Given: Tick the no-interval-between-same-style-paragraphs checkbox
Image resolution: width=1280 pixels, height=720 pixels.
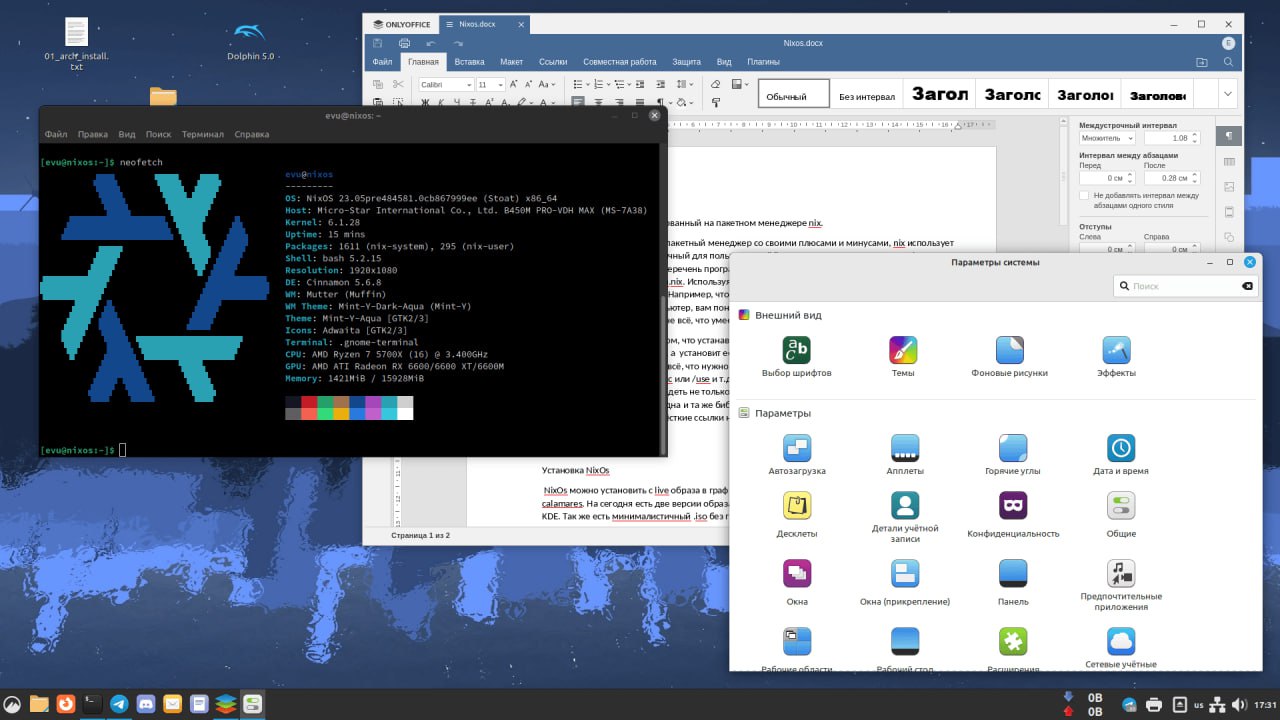Looking at the screenshot, I should point(1085,196).
